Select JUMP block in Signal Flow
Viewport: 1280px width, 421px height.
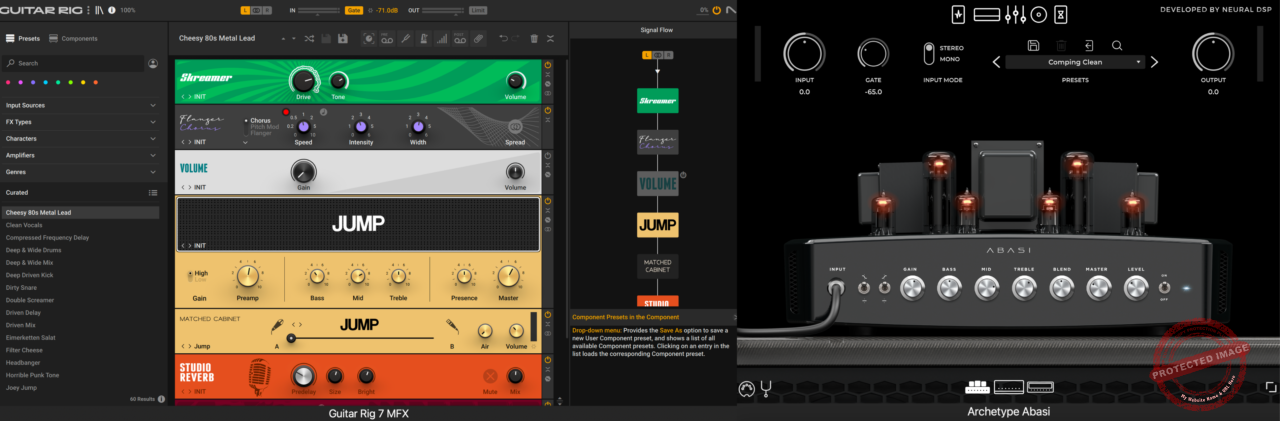658,225
